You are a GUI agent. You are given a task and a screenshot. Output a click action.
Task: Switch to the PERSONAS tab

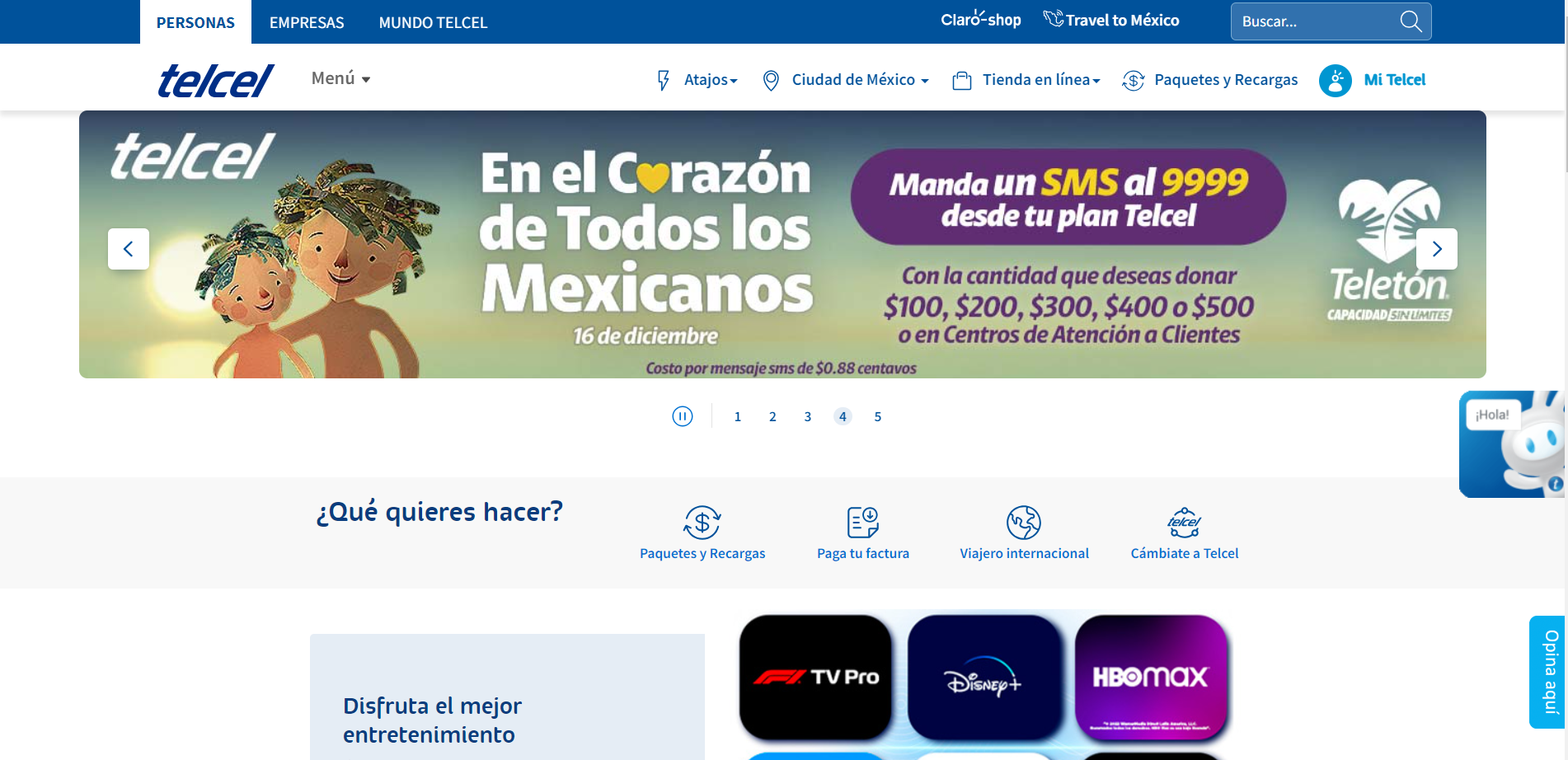pyautogui.click(x=195, y=22)
